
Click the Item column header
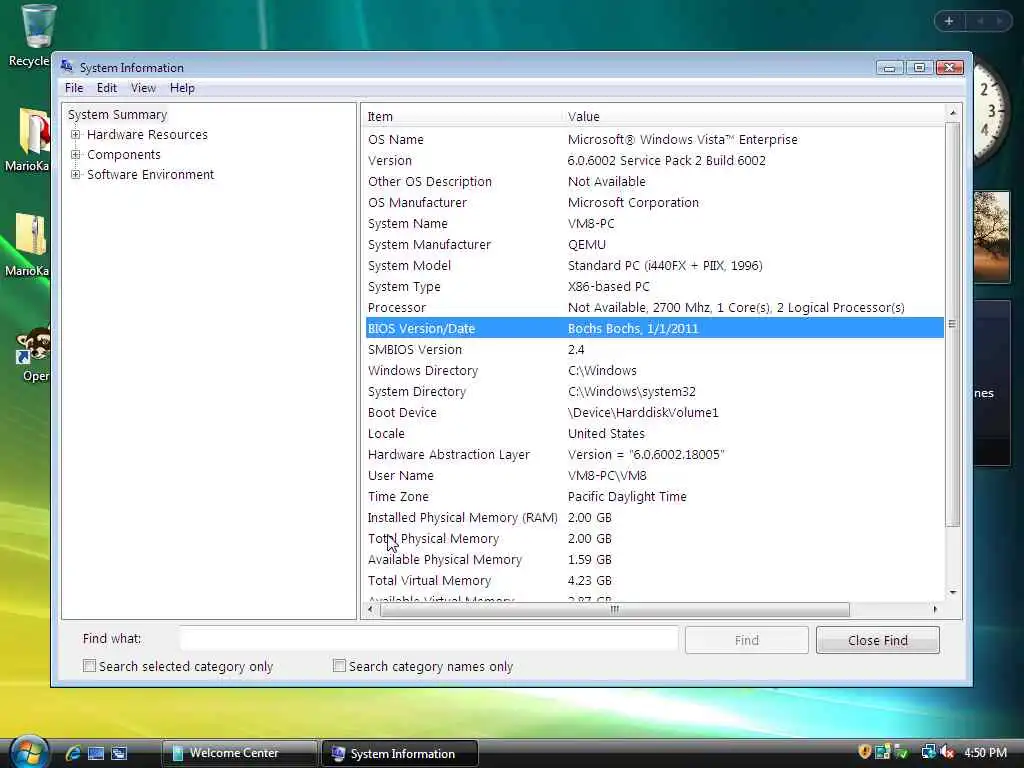[462, 116]
